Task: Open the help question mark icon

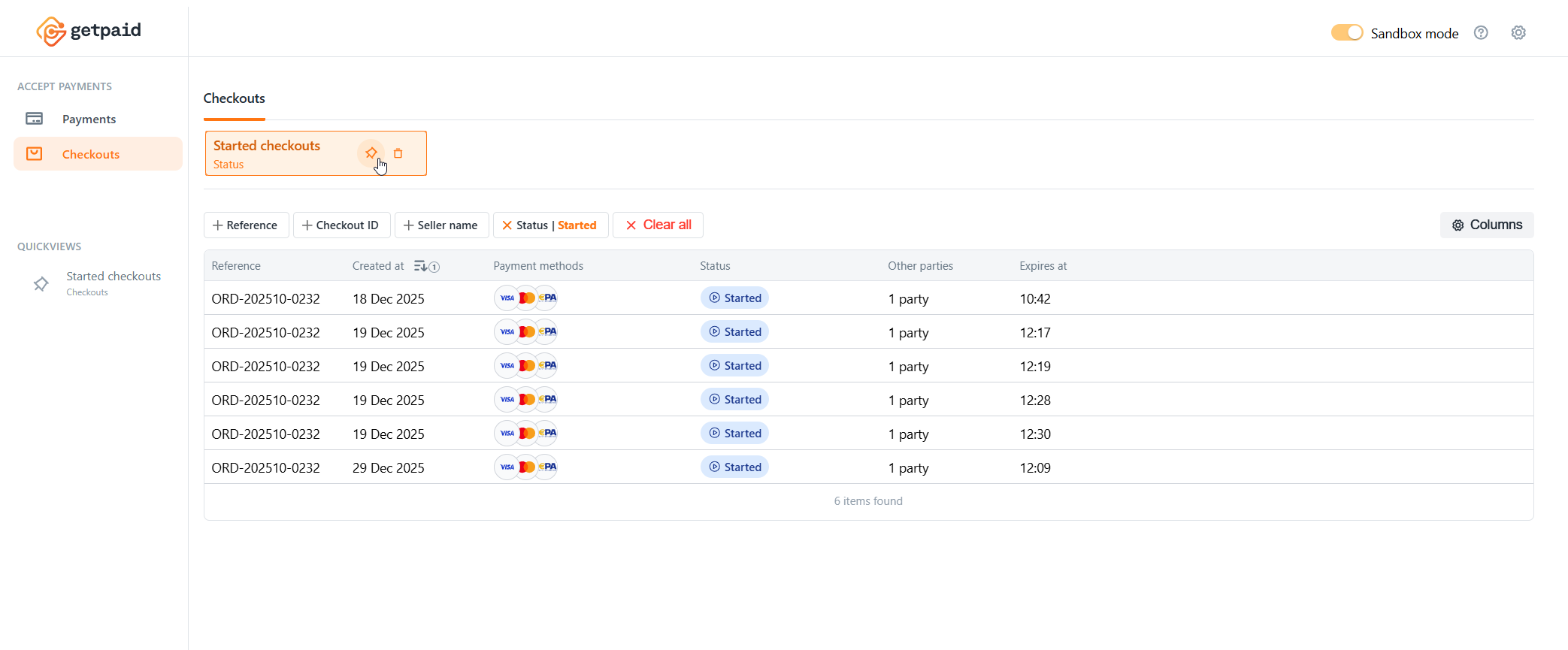Action: pyautogui.click(x=1481, y=33)
